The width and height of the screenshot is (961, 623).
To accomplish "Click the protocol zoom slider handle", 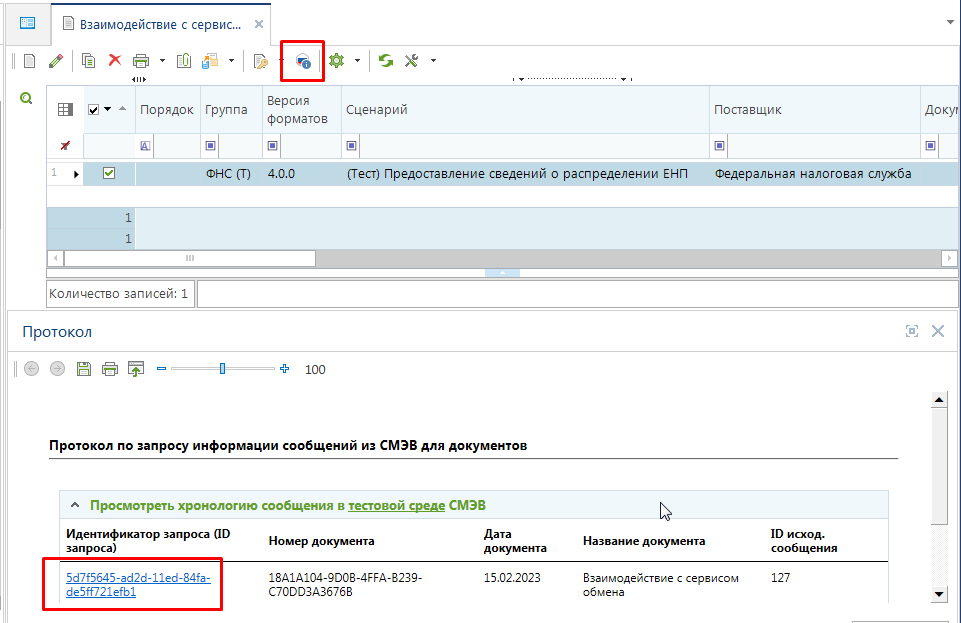I will pos(222,369).
